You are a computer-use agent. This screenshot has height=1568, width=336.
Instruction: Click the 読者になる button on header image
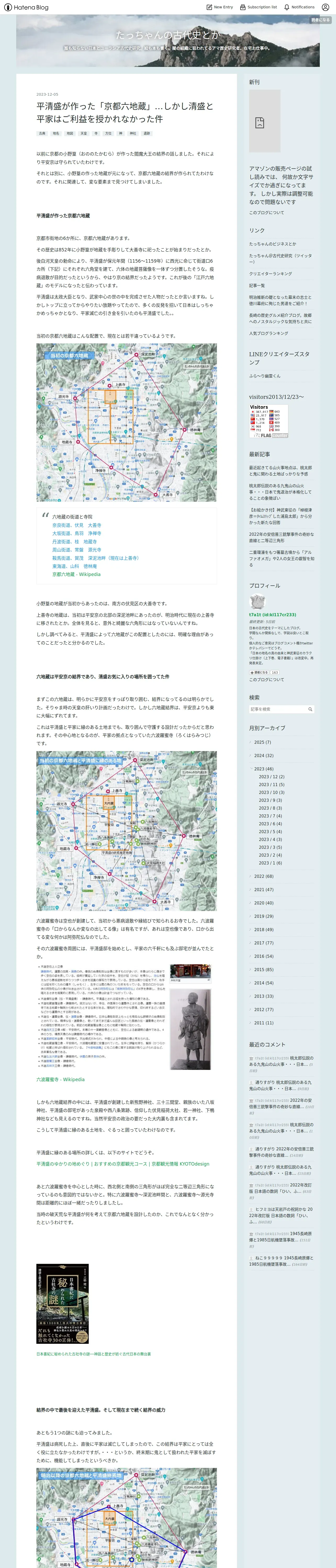(320, 20)
